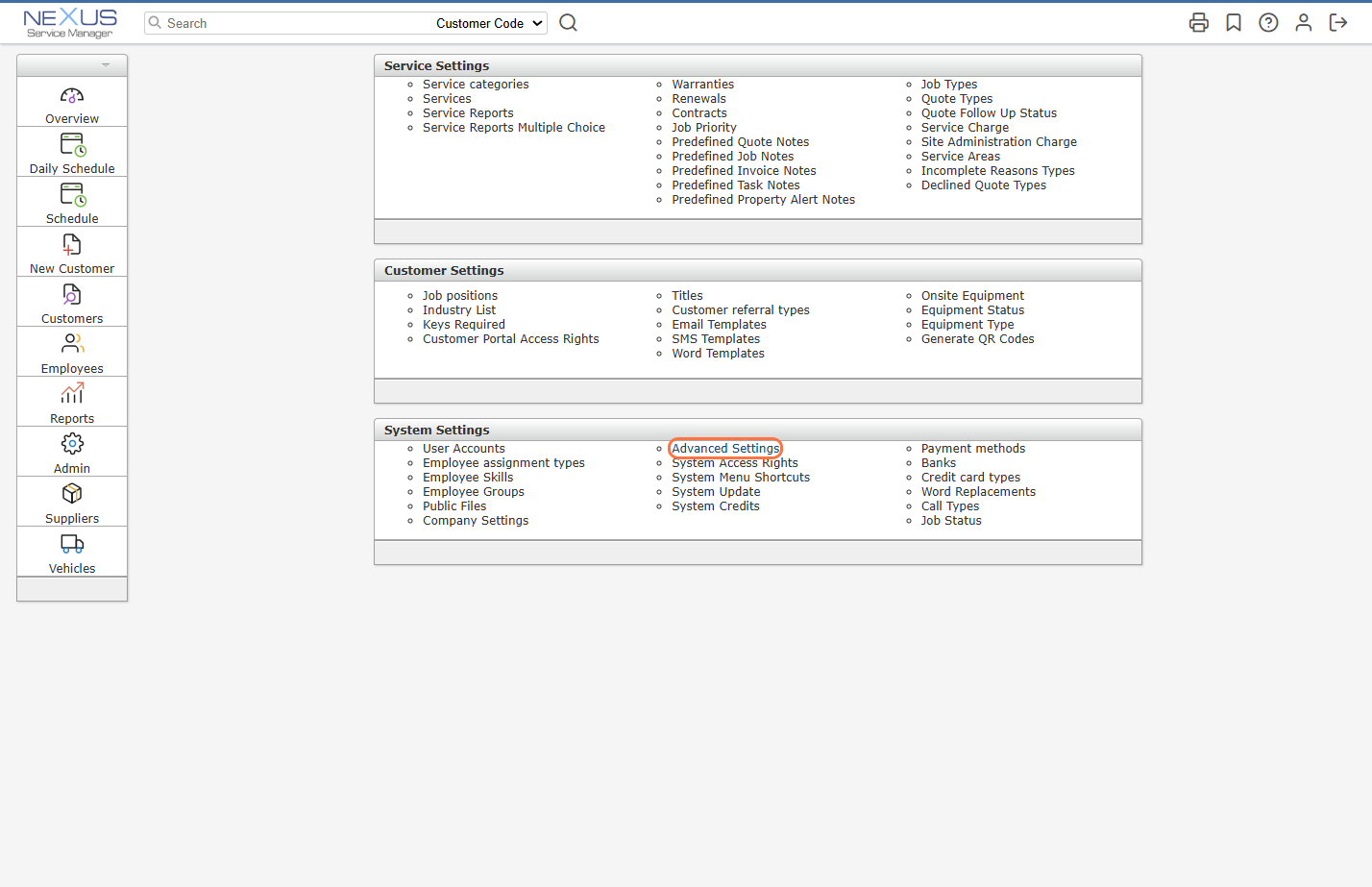This screenshot has height=887, width=1372.
Task: Open the Vehicles truck icon
Action: click(72, 543)
